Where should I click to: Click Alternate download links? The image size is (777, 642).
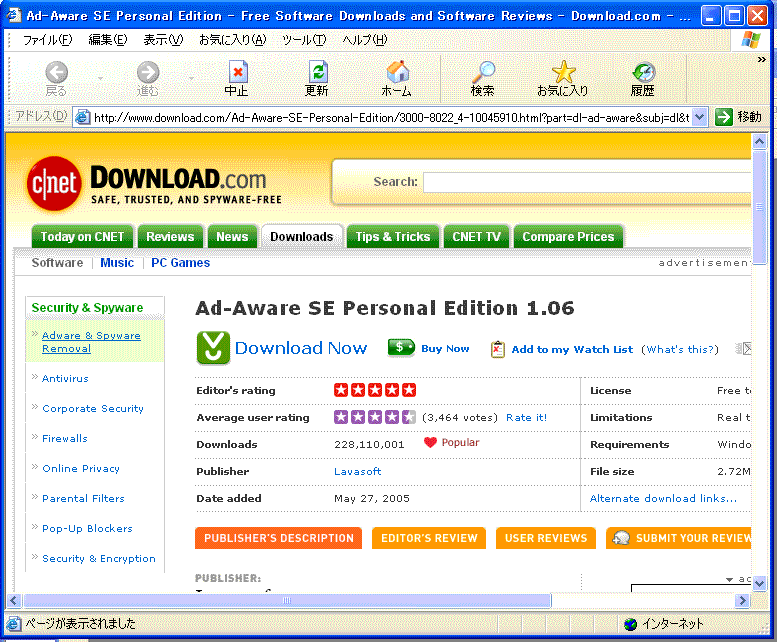pyautogui.click(x=663, y=498)
